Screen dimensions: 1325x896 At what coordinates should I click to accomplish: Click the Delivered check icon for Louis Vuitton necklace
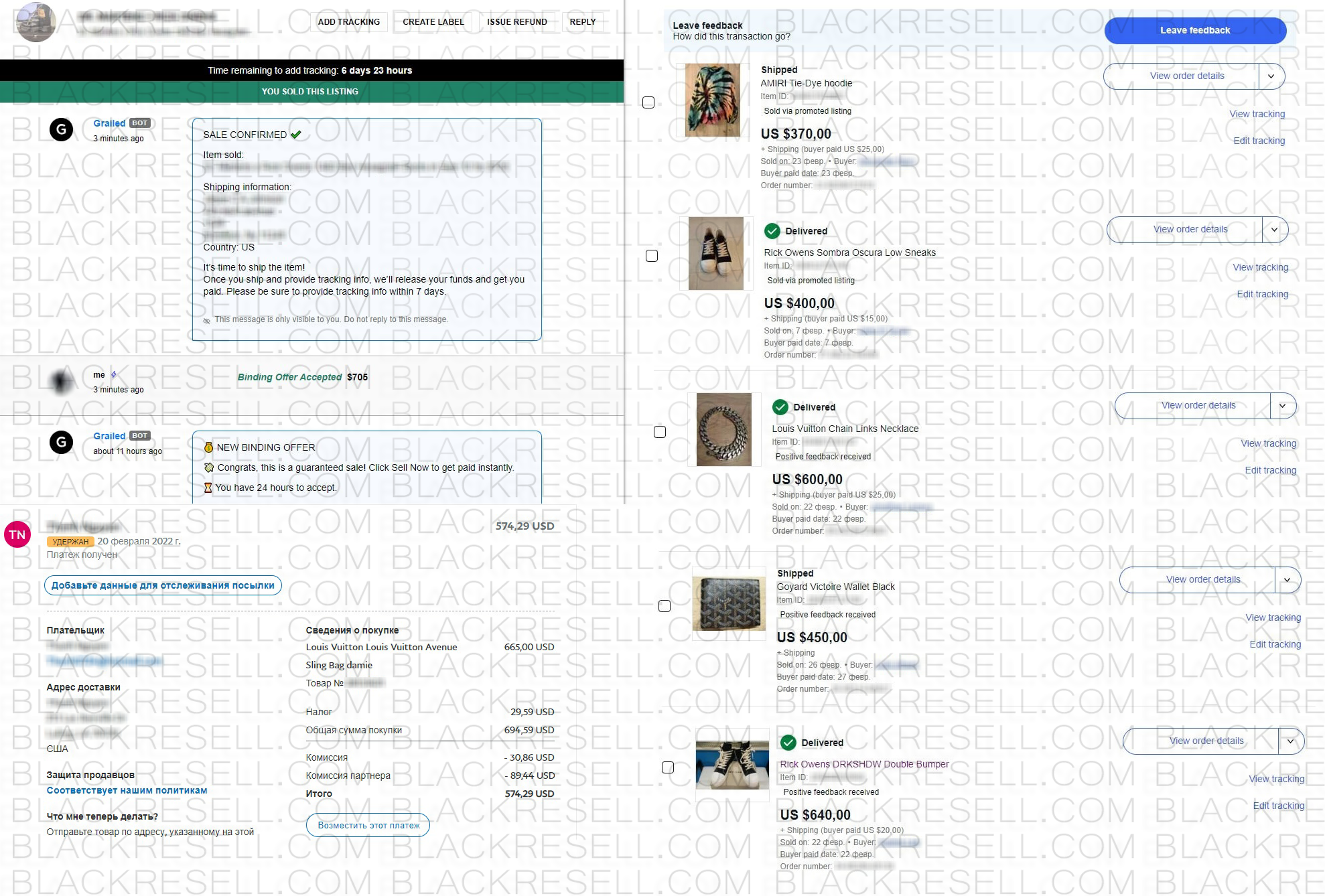[x=780, y=407]
